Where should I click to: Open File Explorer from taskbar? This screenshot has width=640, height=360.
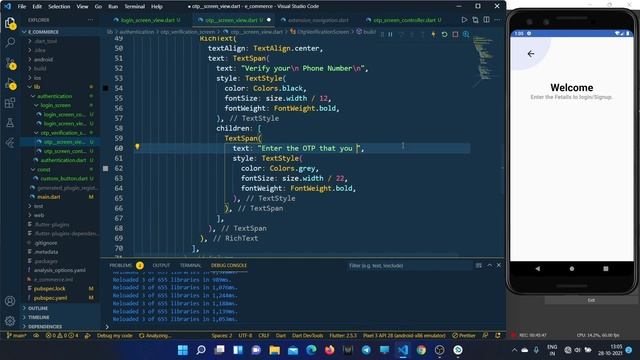click(274, 350)
